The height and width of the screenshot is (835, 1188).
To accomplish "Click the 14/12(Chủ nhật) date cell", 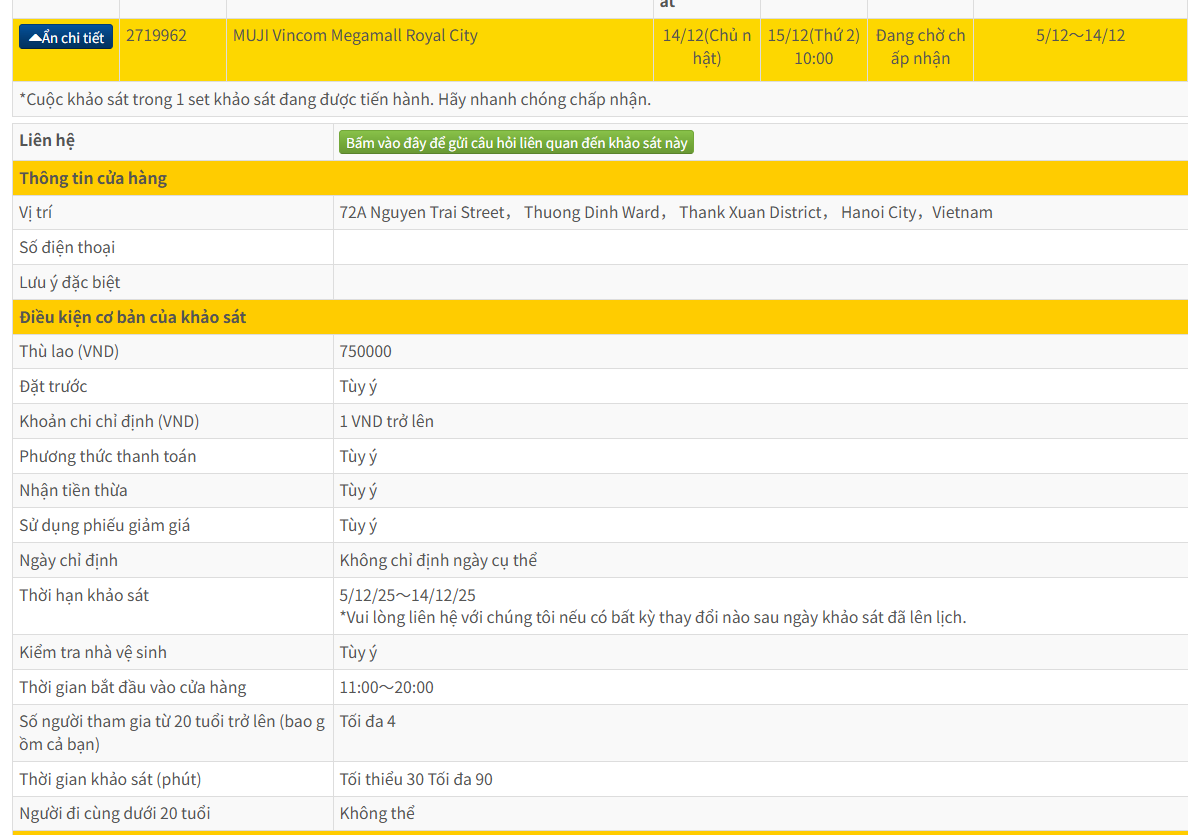I will click(707, 49).
